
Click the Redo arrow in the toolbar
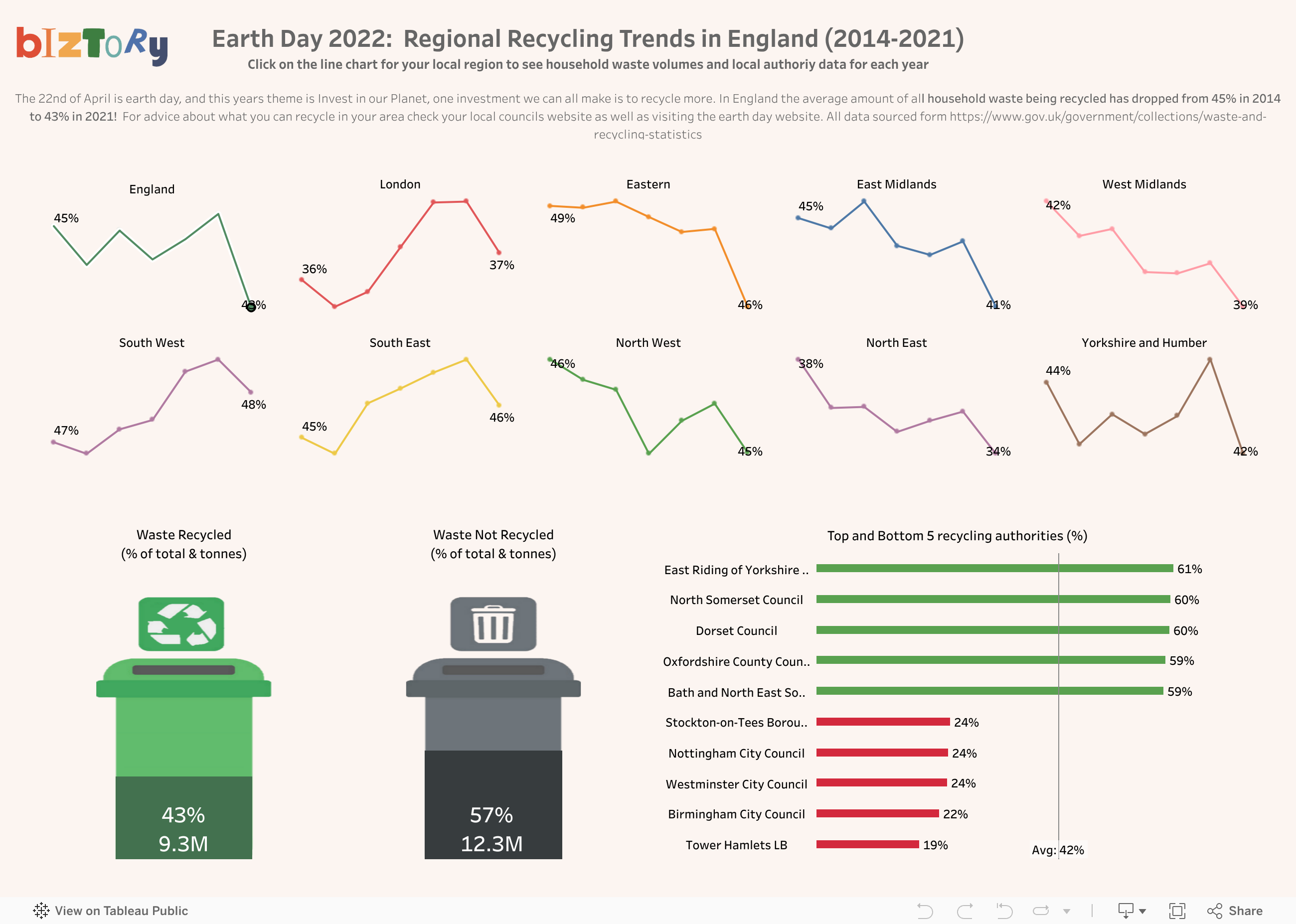click(x=965, y=911)
